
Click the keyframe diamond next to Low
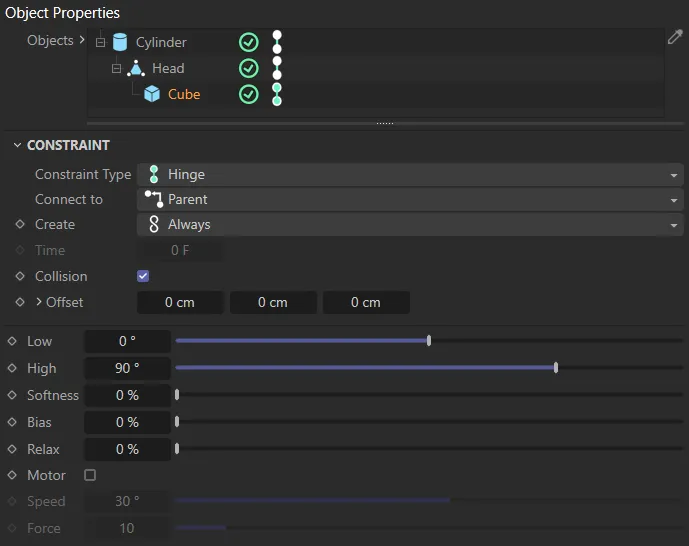(x=12, y=341)
